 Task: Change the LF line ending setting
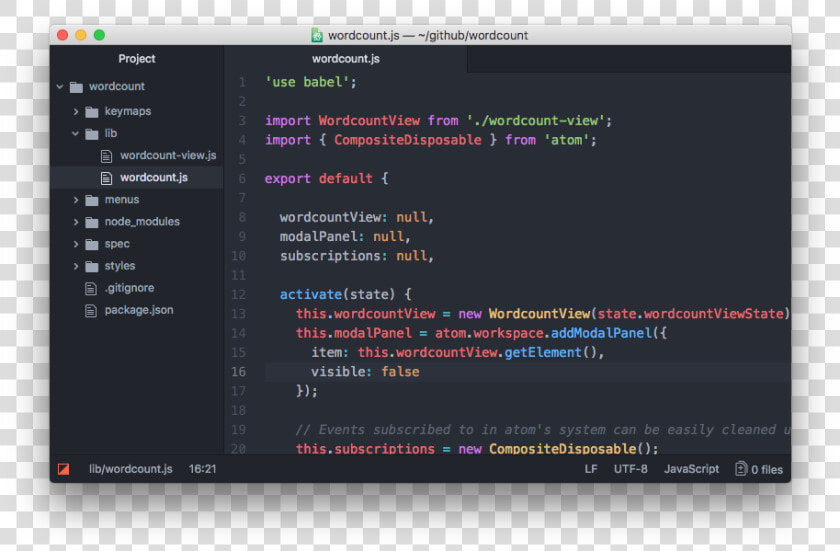(591, 469)
